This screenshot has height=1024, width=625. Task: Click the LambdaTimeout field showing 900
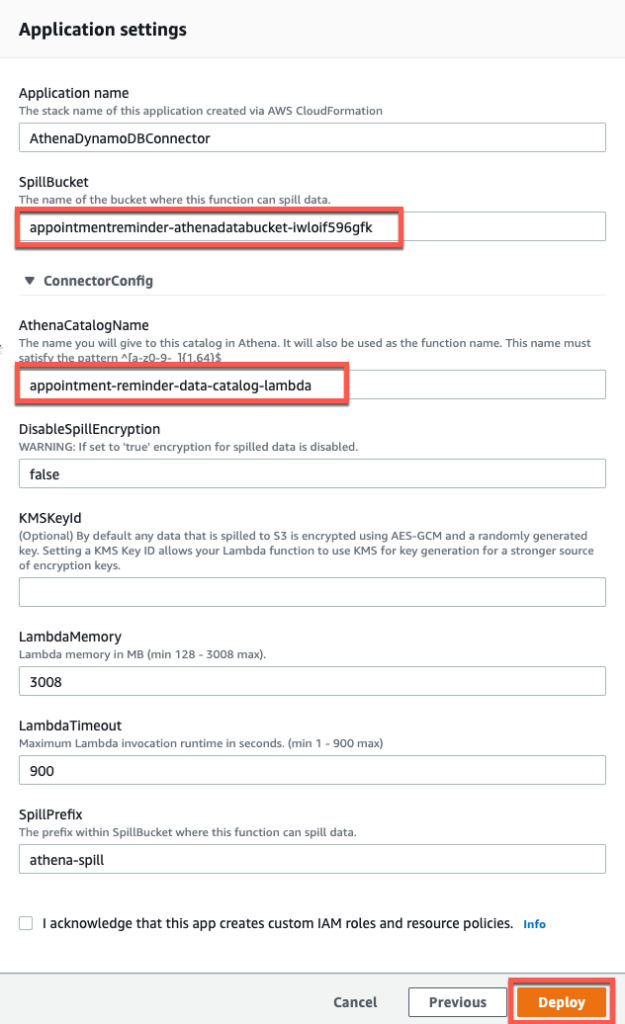click(310, 770)
